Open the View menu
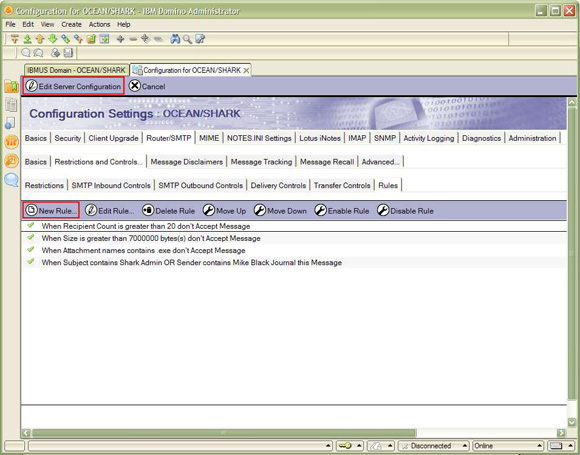580x455 pixels. pos(47,24)
